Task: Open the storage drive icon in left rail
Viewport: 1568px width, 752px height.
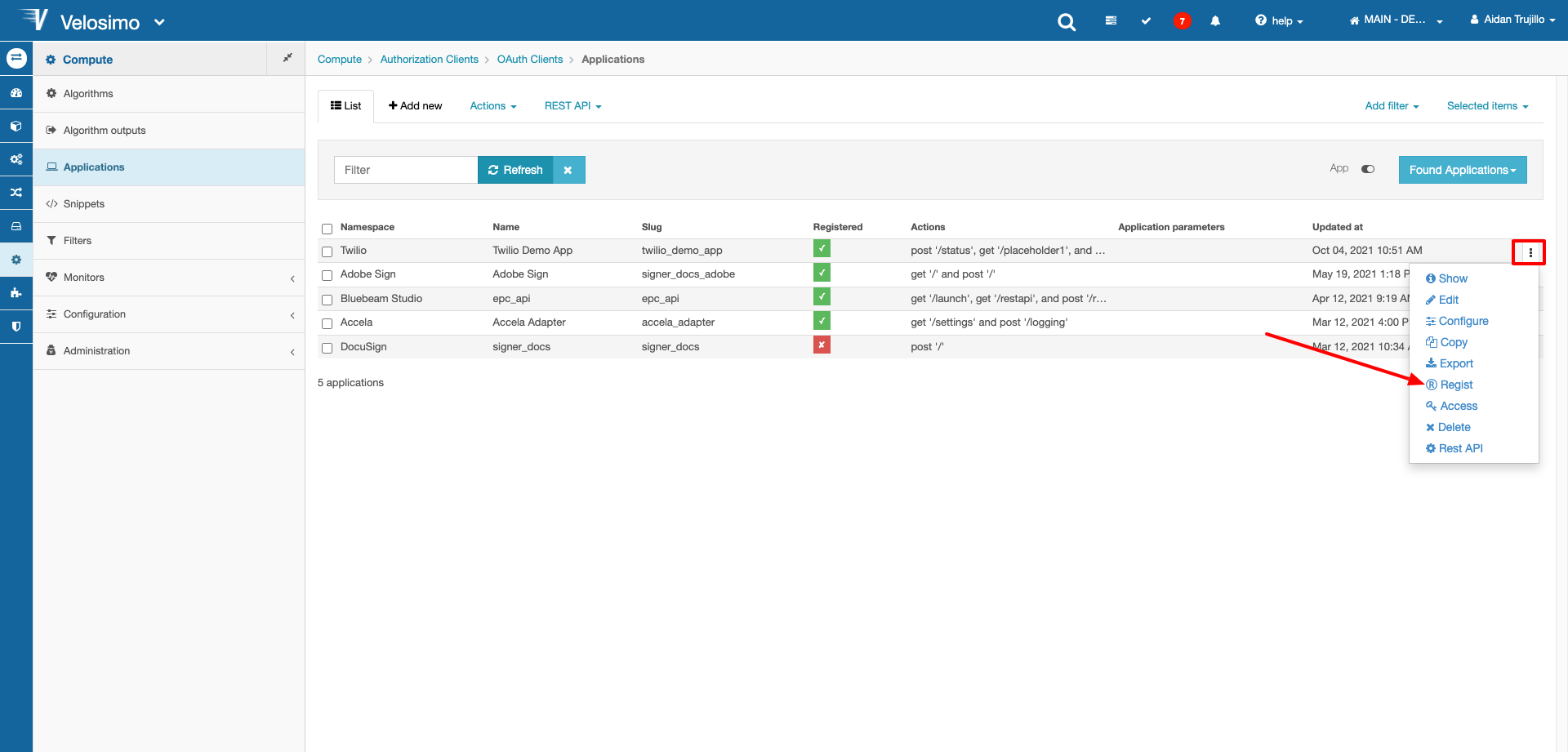Action: (16, 226)
